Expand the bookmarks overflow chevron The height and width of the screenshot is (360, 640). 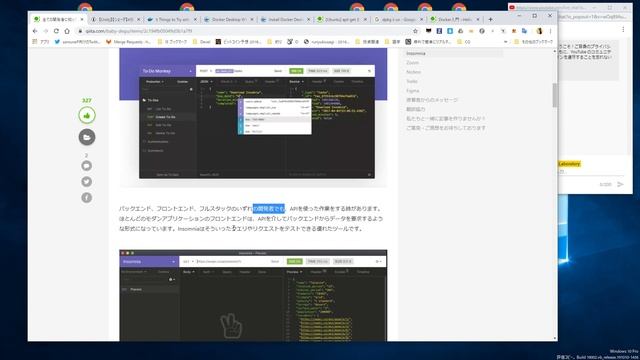pos(506,42)
